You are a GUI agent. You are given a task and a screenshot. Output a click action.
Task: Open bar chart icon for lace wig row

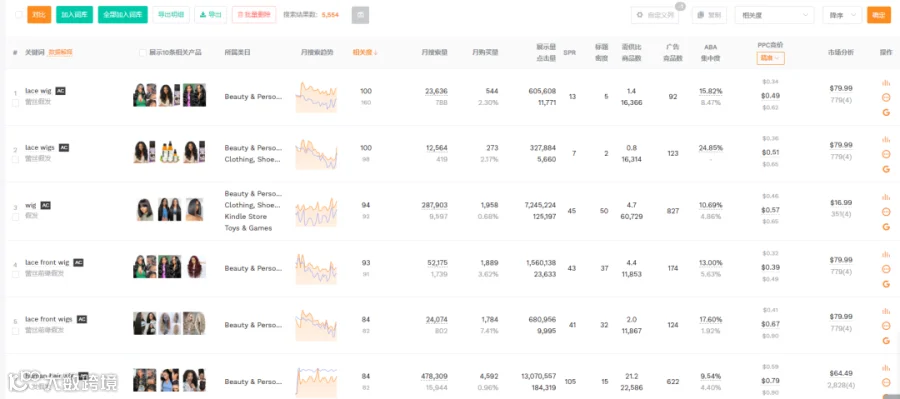[x=886, y=83]
